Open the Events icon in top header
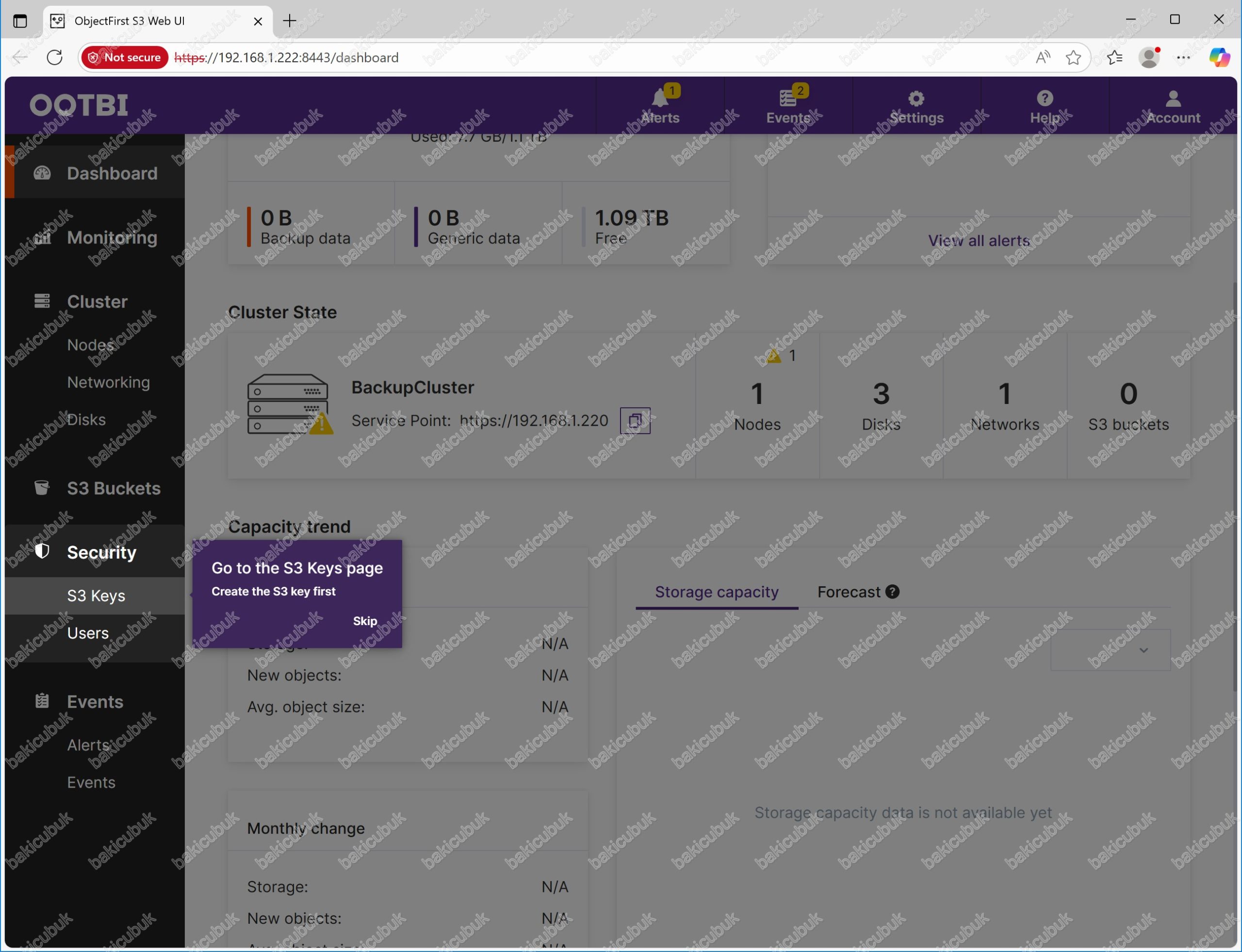The image size is (1242, 952). 787,98
